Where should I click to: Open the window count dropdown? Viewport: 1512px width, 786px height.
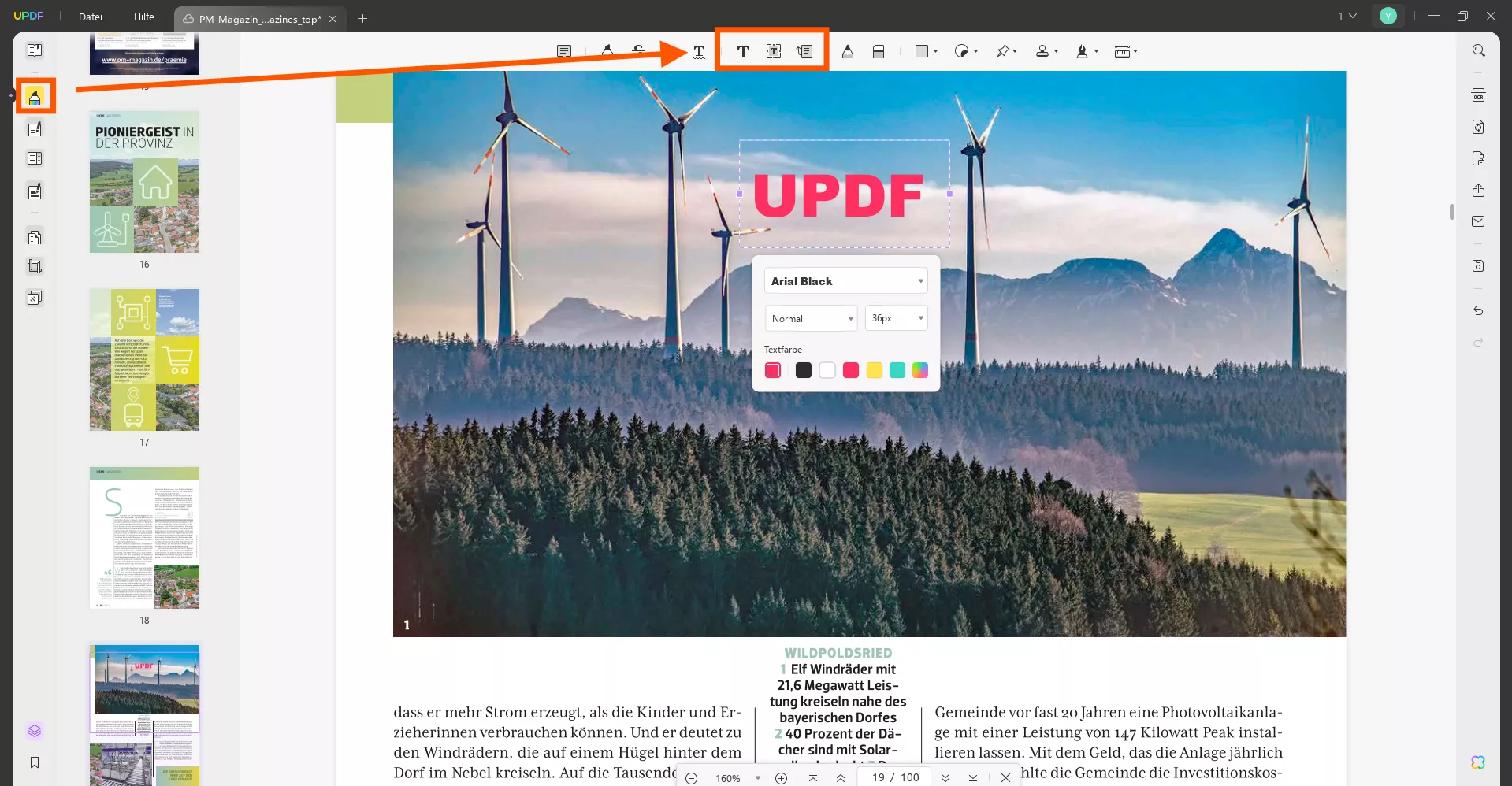1348,16
